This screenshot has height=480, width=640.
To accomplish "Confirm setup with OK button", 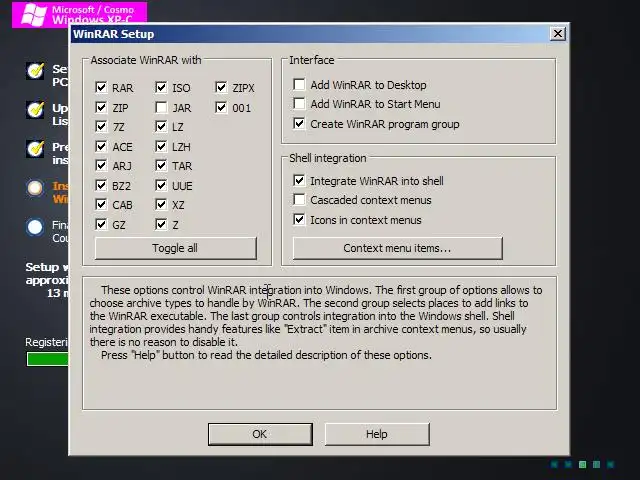I will coord(260,434).
